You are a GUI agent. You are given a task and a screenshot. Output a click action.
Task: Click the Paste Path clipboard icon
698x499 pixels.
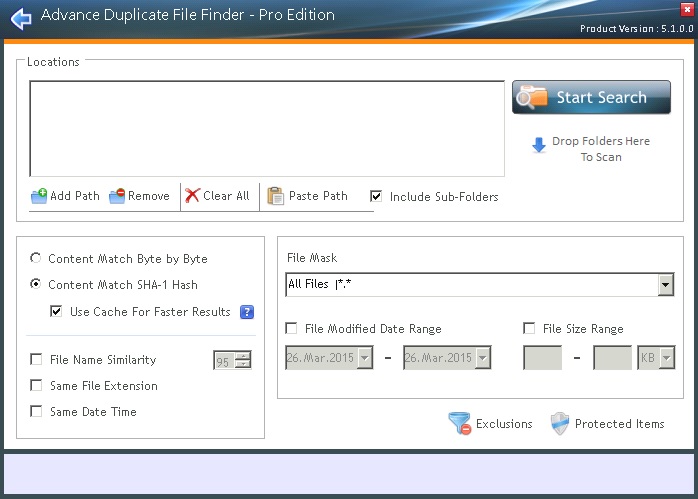tap(275, 196)
